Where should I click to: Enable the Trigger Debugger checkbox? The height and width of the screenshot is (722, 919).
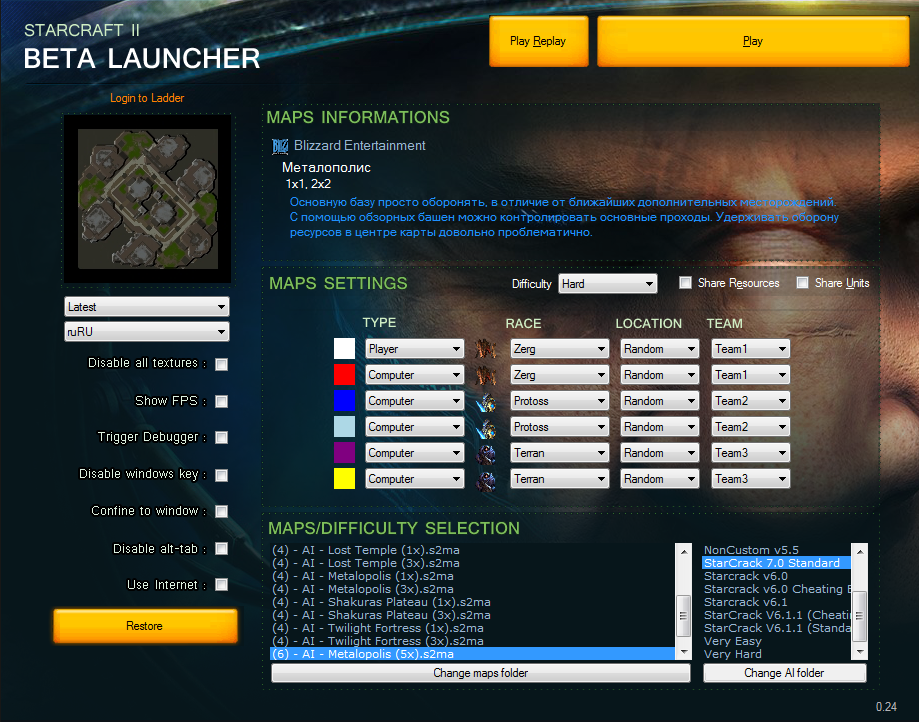(x=222, y=438)
